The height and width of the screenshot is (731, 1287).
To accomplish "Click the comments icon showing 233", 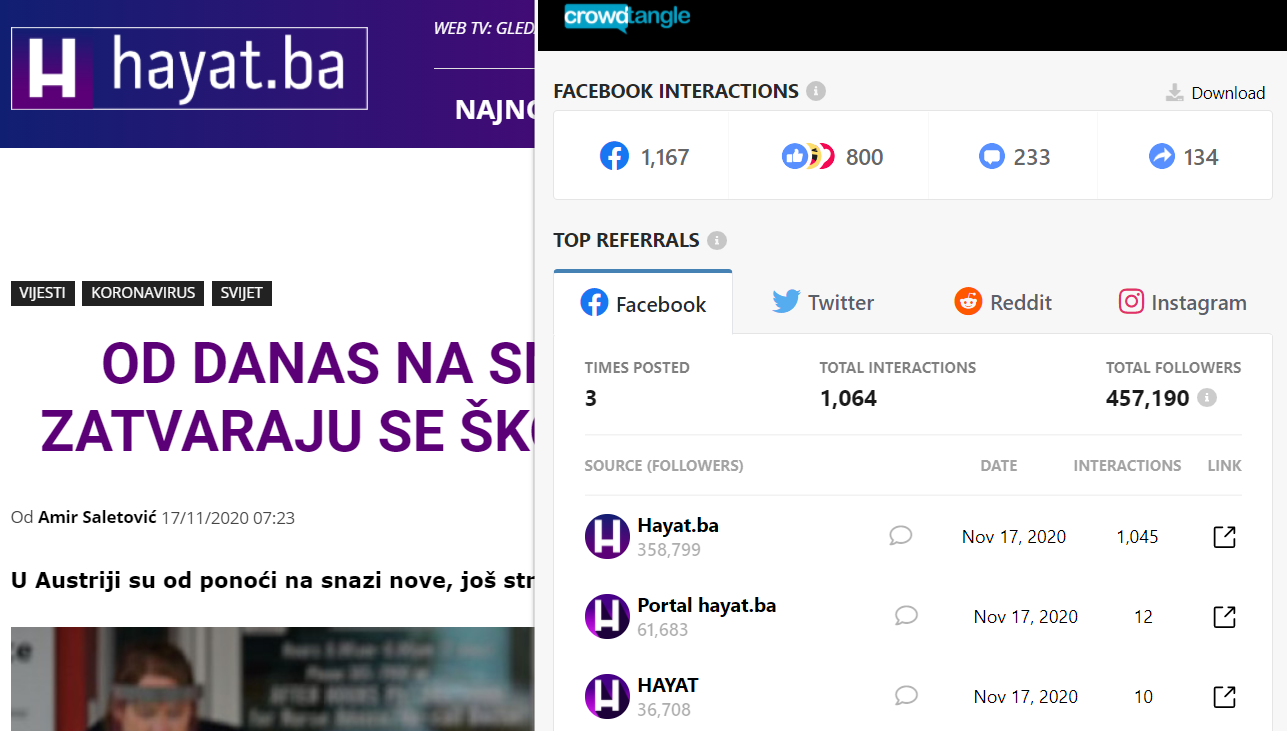I will point(992,157).
